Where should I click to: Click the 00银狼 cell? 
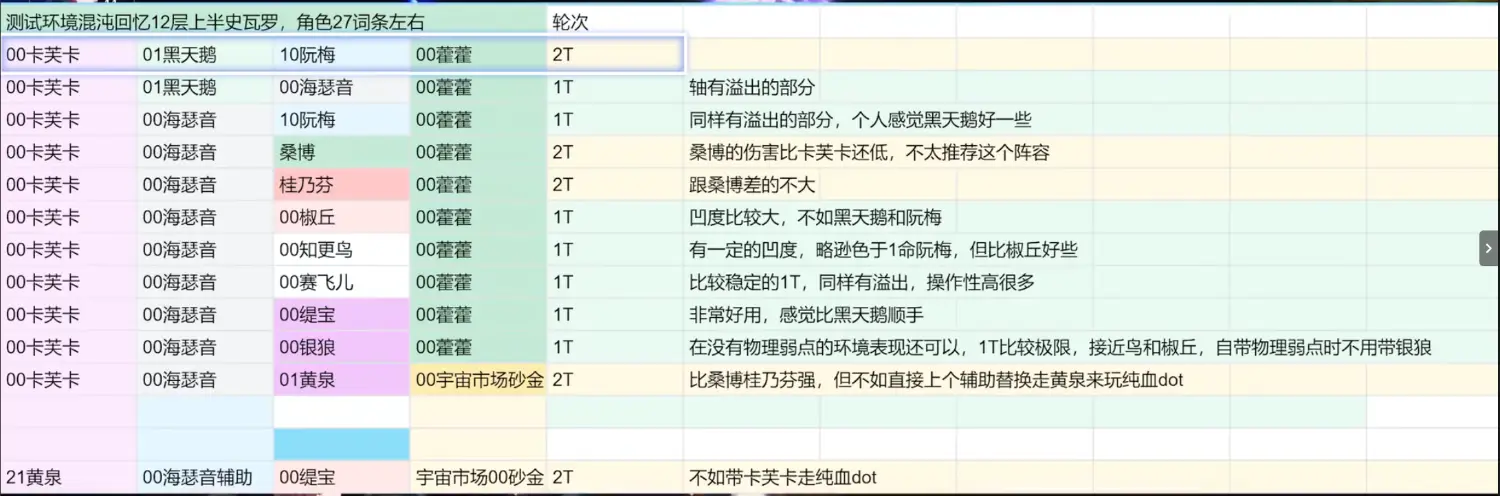click(x=340, y=347)
